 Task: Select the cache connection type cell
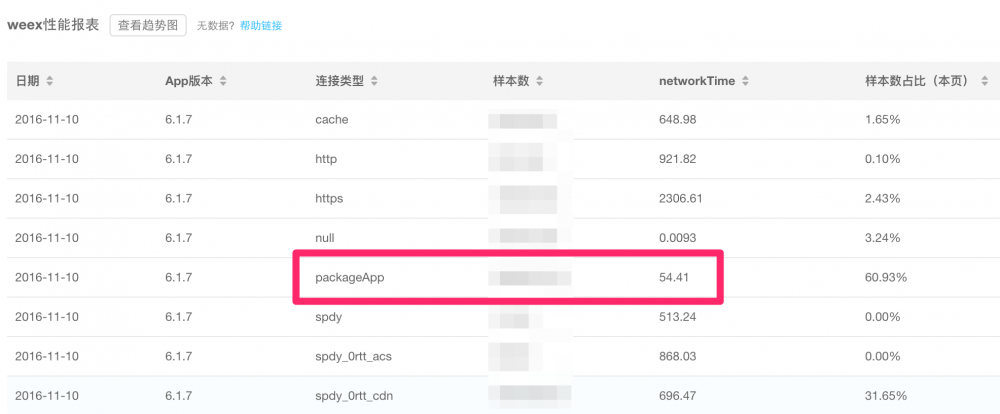pyautogui.click(x=332, y=119)
